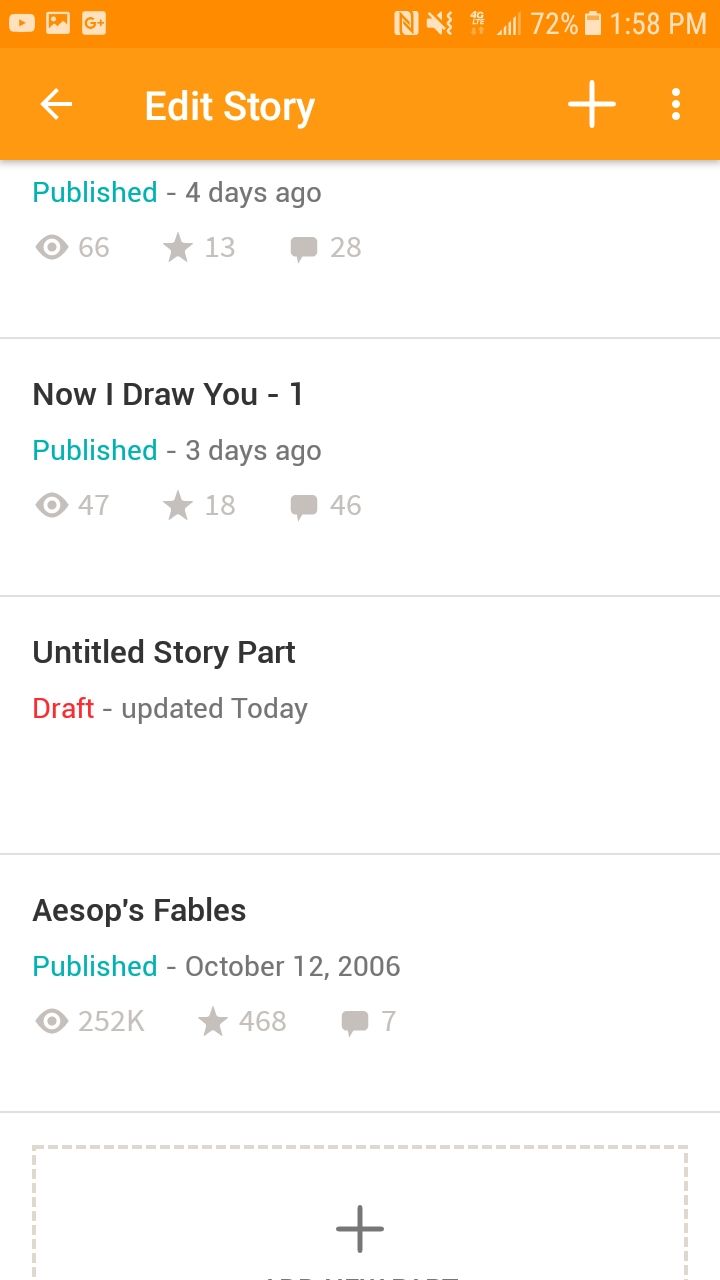Tap the eye icon showing 252K reads

pyautogui.click(x=52, y=1021)
